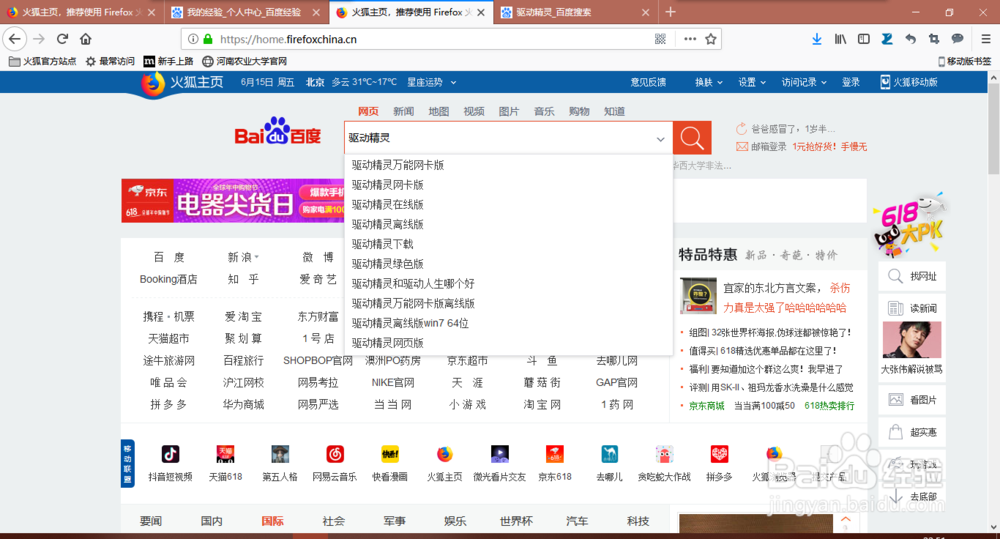Image resolution: width=1000 pixels, height=539 pixels.
Task: Click the page vertical scrollbar thumb
Action: (x=994, y=129)
